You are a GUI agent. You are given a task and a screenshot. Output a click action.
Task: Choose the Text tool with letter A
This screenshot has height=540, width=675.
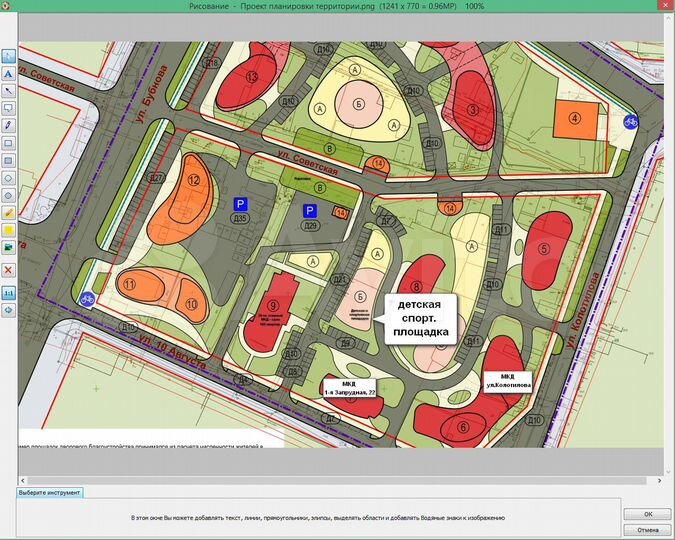(9, 73)
